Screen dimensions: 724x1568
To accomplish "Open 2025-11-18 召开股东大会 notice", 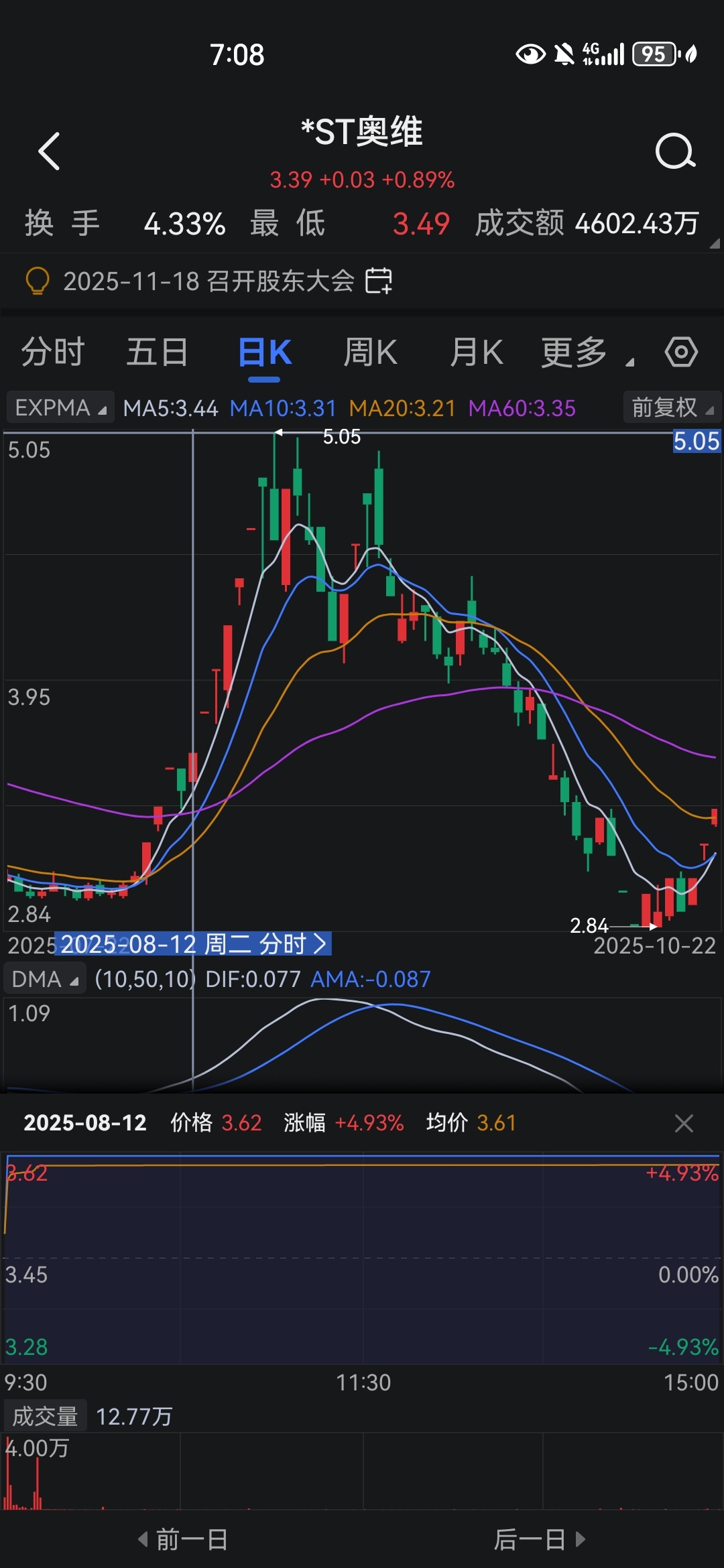I will (208, 281).
